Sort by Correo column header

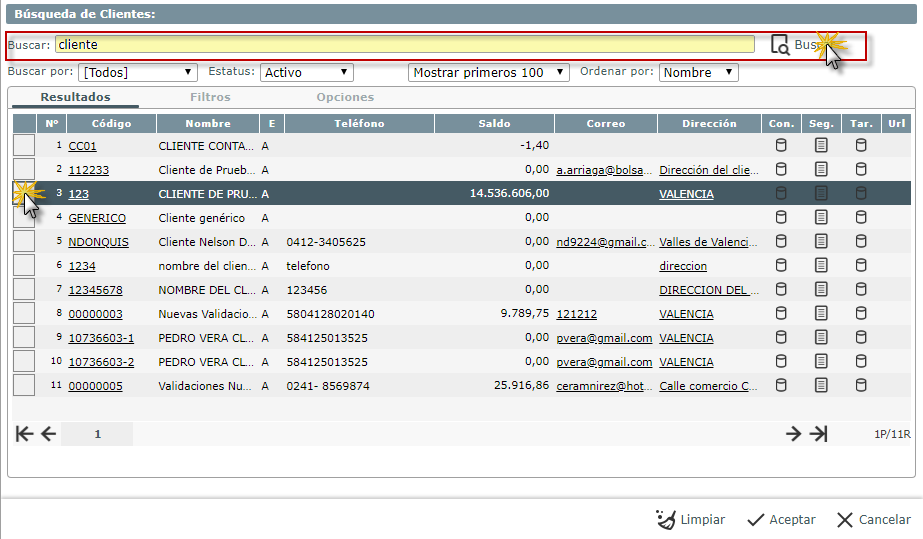click(606, 124)
